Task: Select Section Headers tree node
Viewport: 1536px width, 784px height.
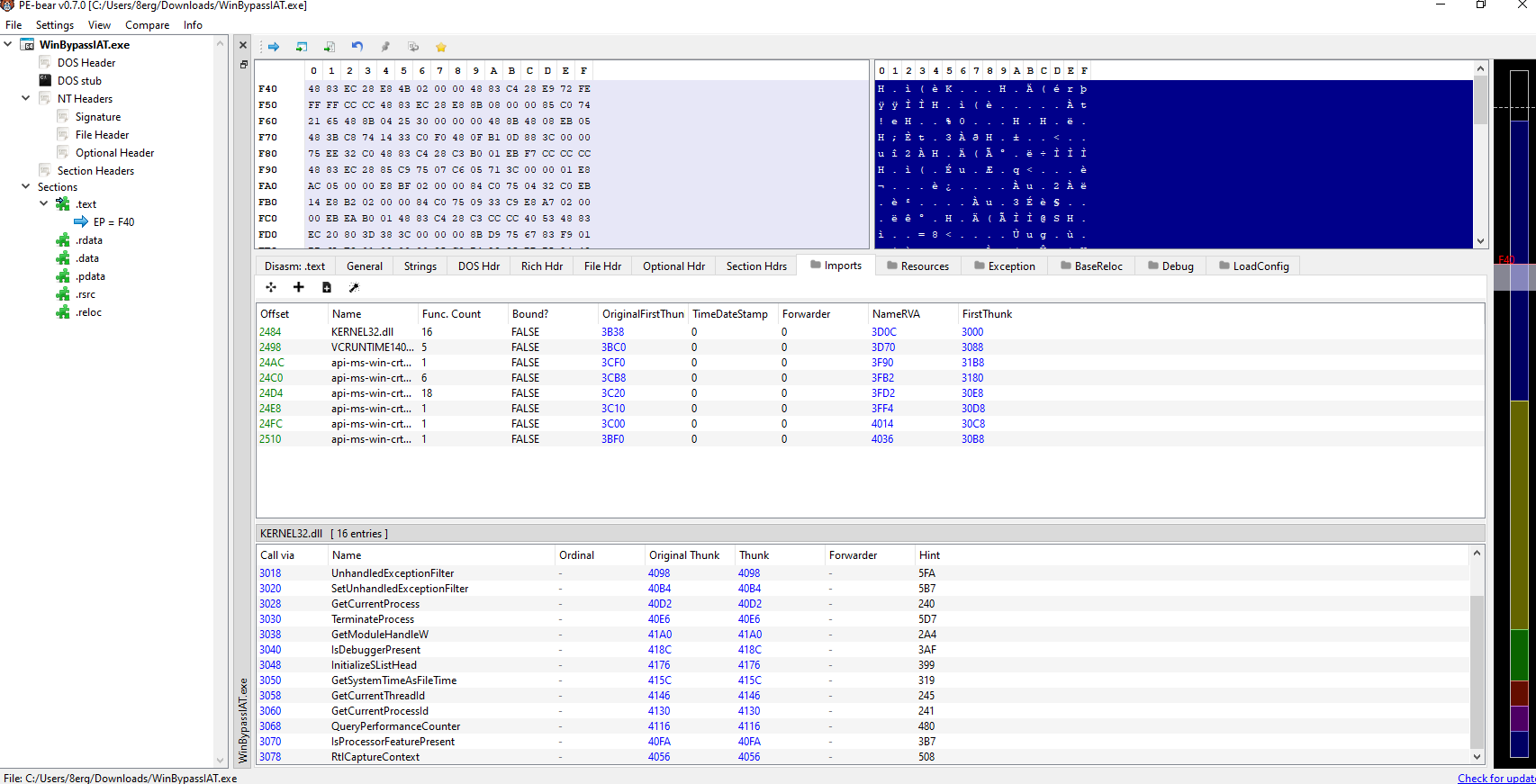Action: coord(95,171)
